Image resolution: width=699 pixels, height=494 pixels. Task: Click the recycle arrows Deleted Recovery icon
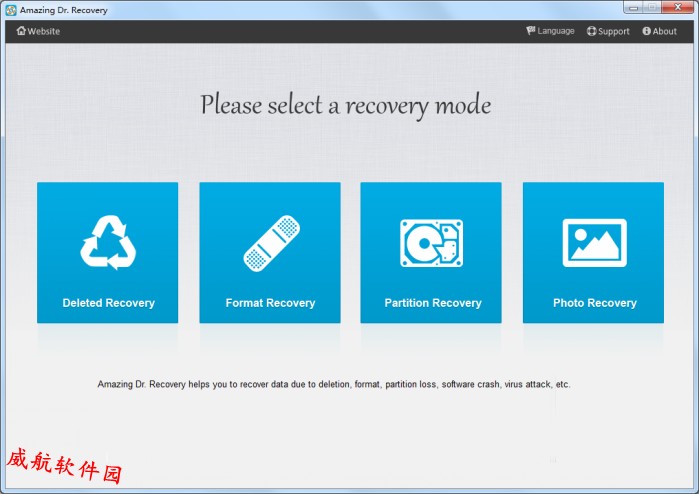(108, 243)
